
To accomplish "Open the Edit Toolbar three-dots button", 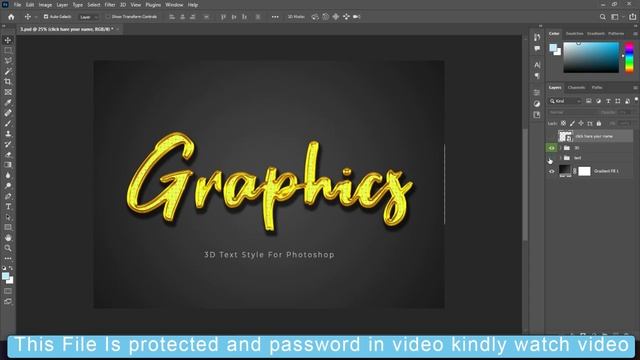I will 8,258.
